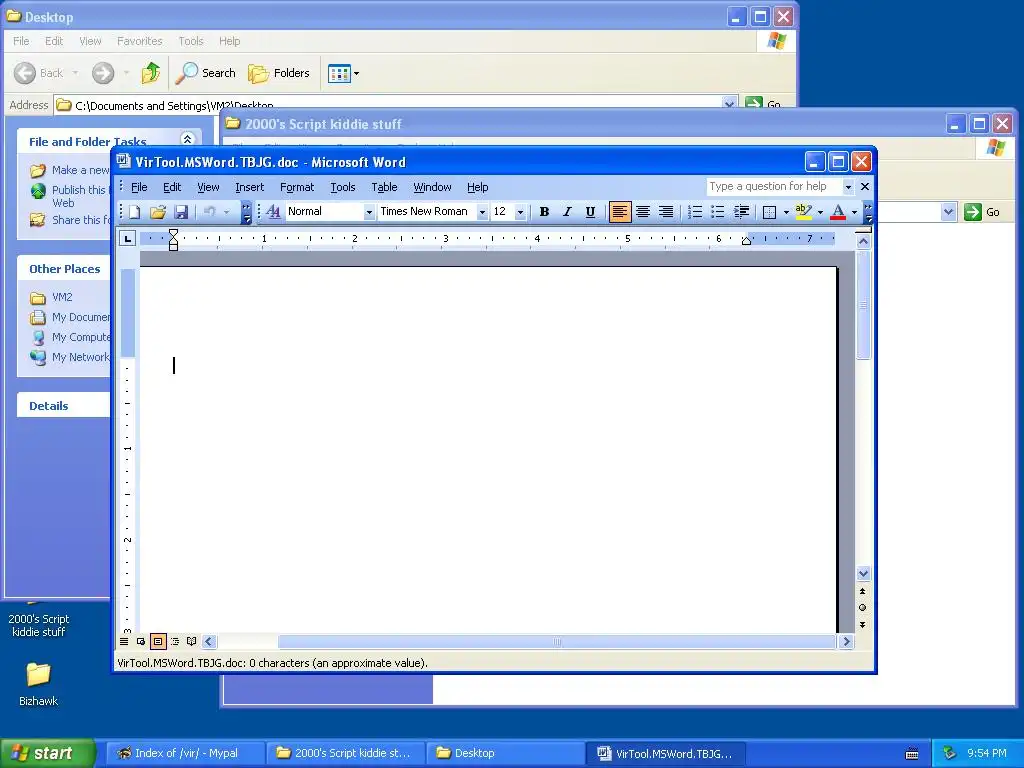Viewport: 1024px width, 768px height.
Task: Click the Windows Start button
Action: click(x=47, y=753)
